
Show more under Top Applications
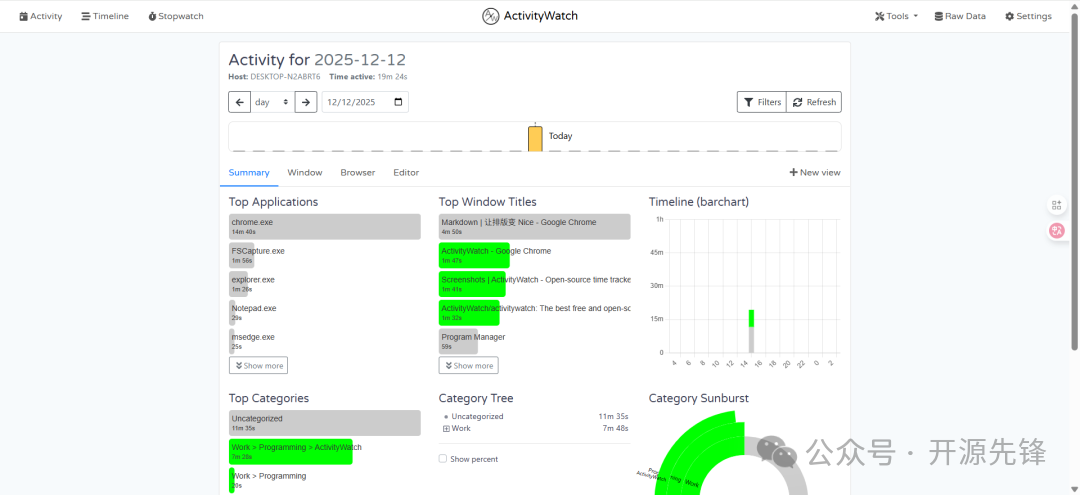[258, 366]
